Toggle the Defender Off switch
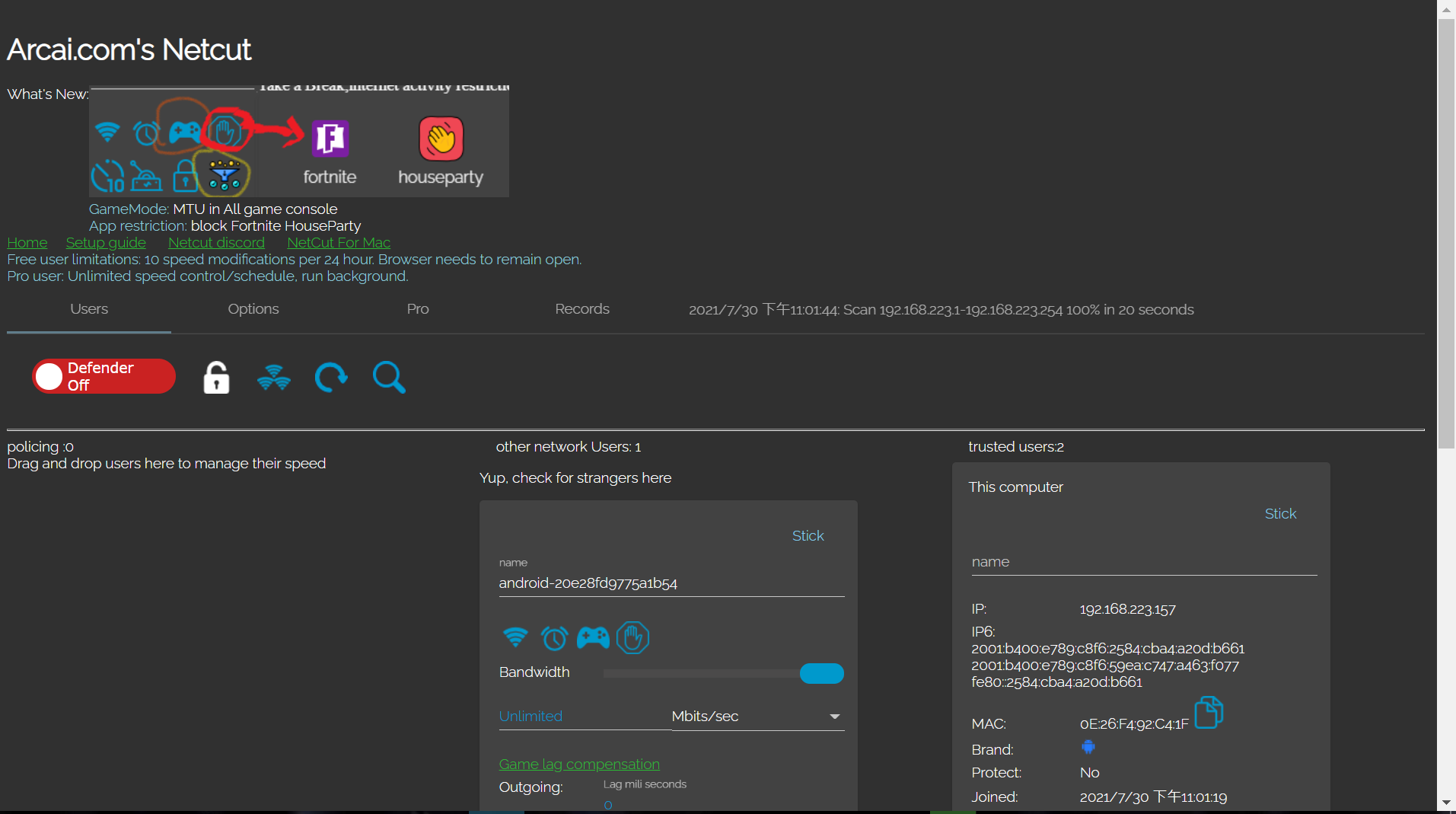The height and width of the screenshot is (814, 1456). 104,376
